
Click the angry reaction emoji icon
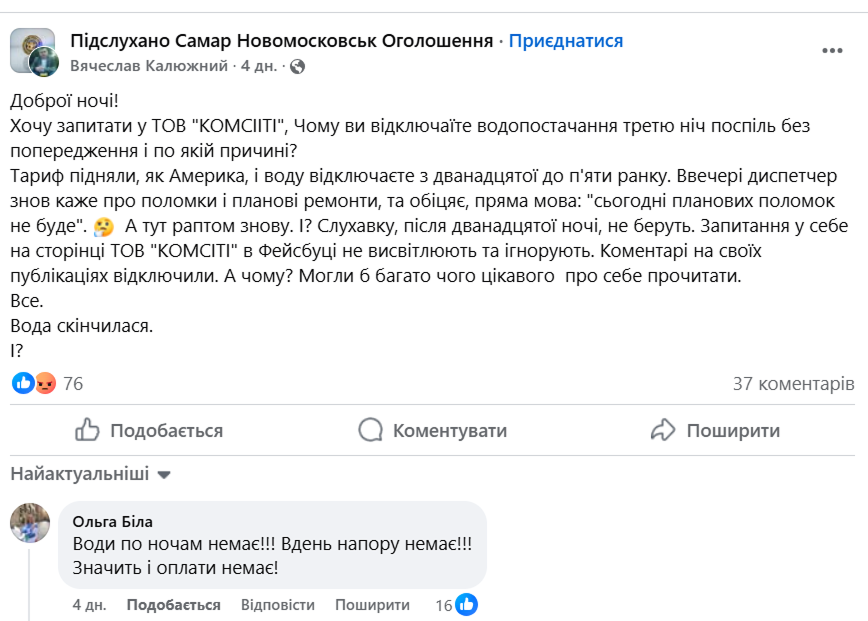pos(45,383)
